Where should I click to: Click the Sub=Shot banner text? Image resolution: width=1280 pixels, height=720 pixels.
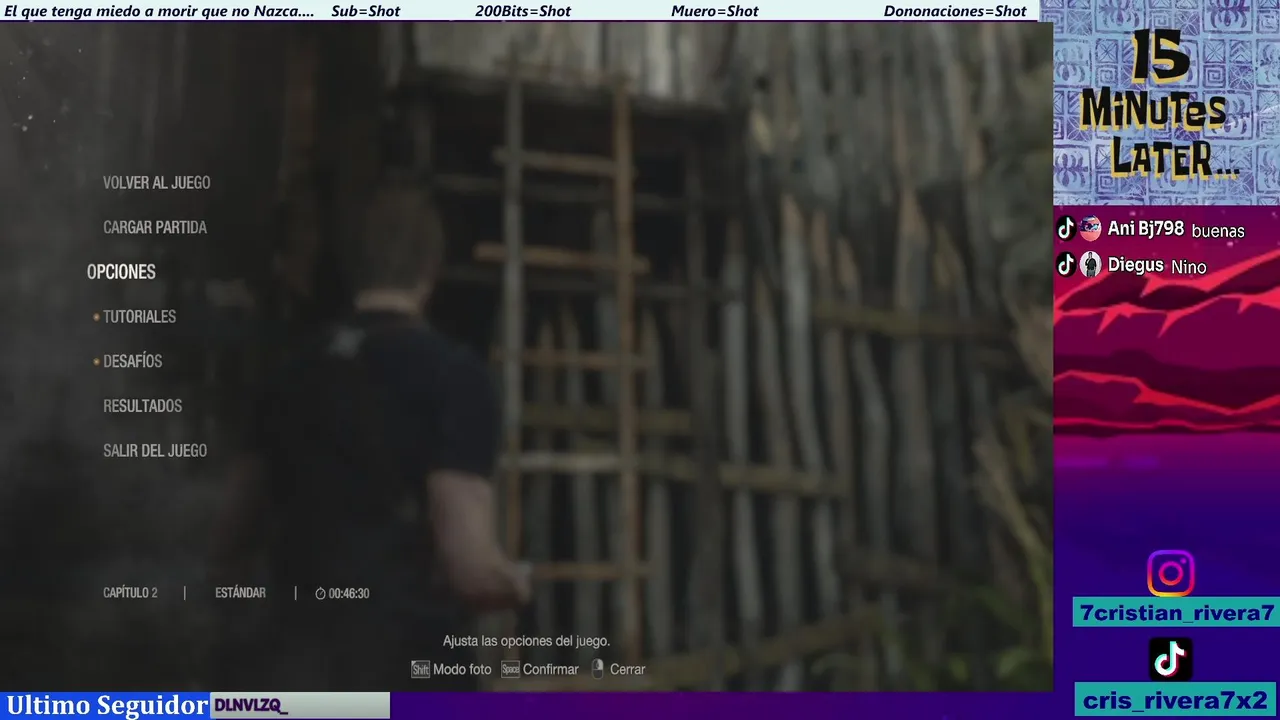click(366, 11)
